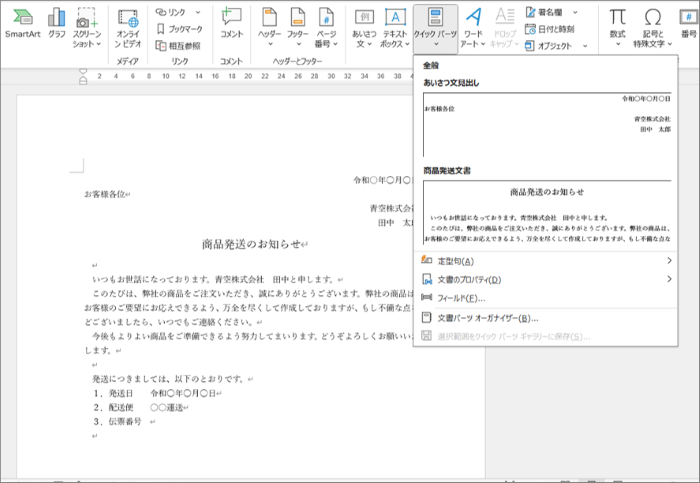This screenshot has width=700, height=483.
Task: Click the 全般 gallery category heading
Action: pyautogui.click(x=431, y=65)
